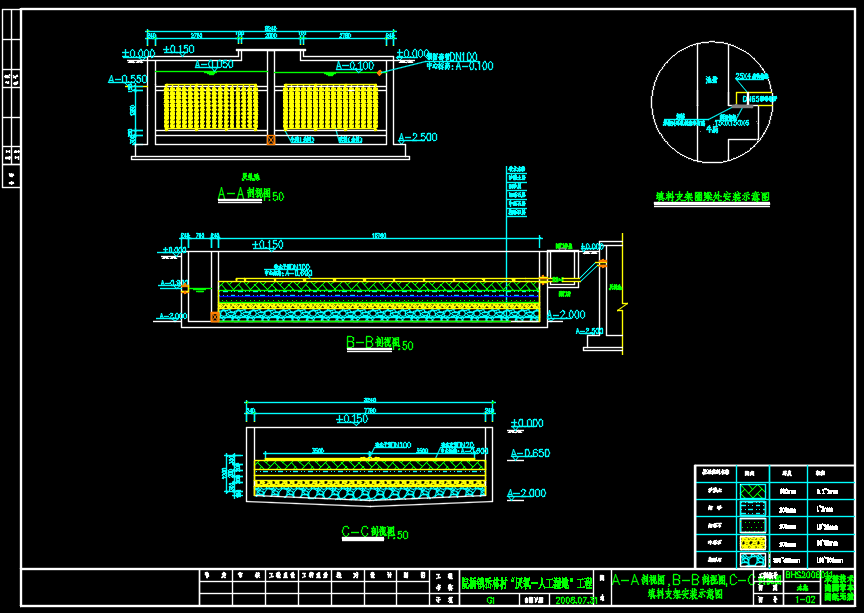Click the orange valve symbol in B-B section
Image resolution: width=864 pixels, height=613 pixels.
pyautogui.click(x=215, y=316)
